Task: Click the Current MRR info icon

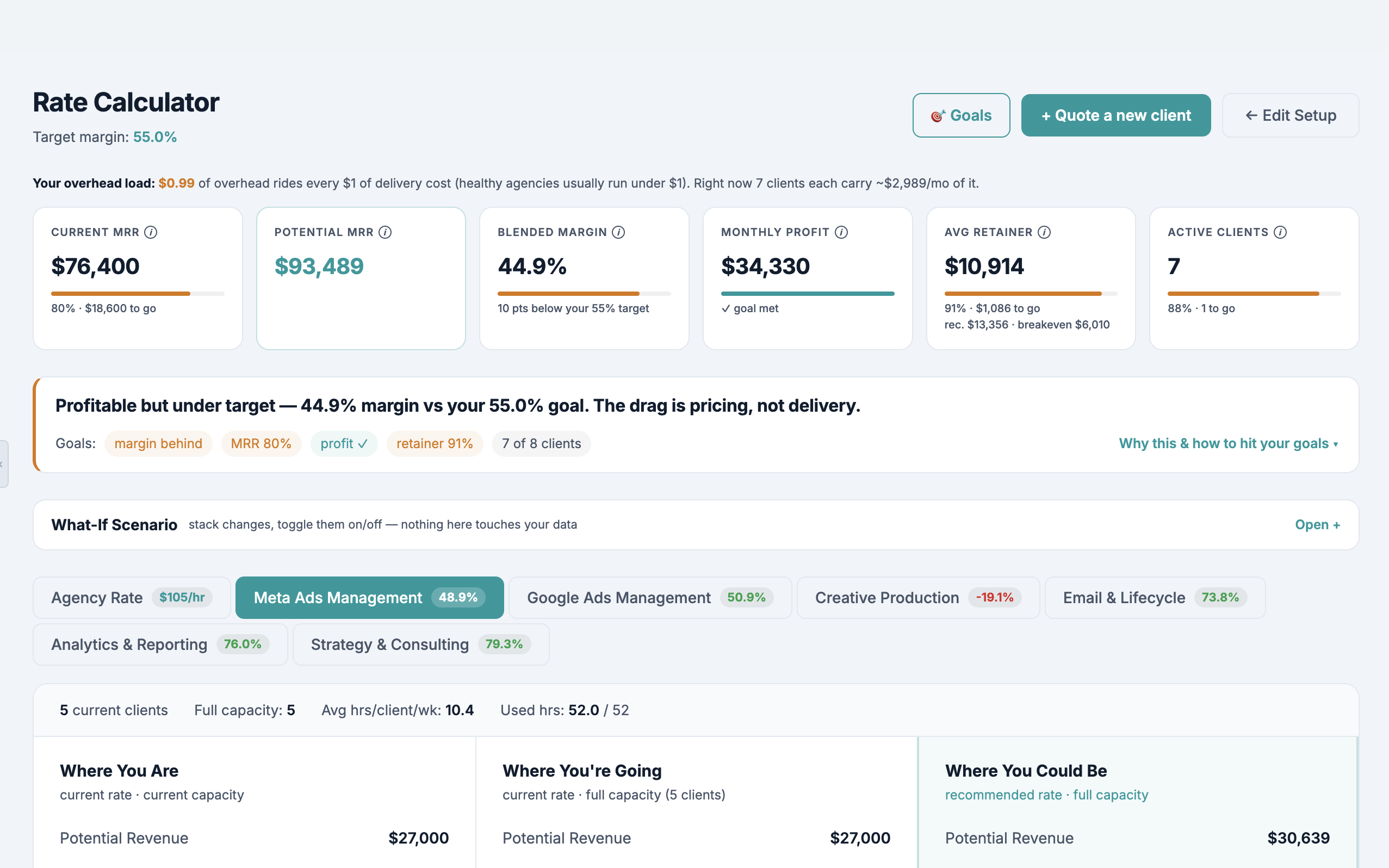Action: tap(151, 232)
